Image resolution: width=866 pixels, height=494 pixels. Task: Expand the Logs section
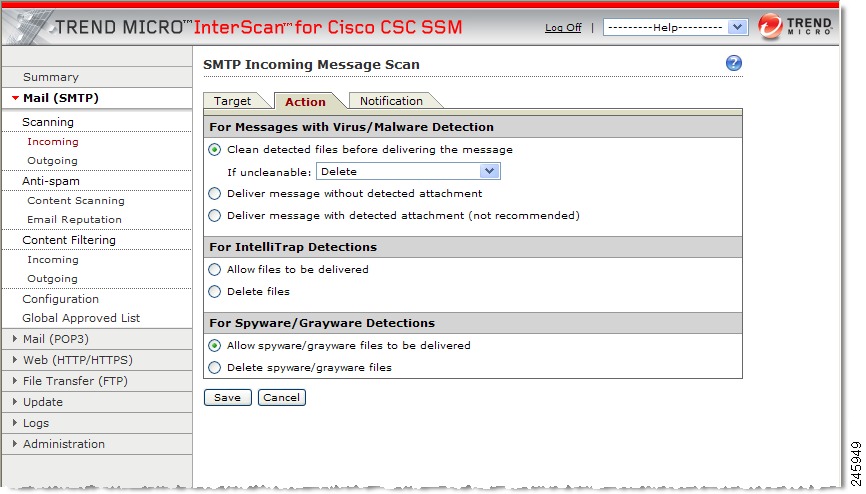tap(15, 423)
